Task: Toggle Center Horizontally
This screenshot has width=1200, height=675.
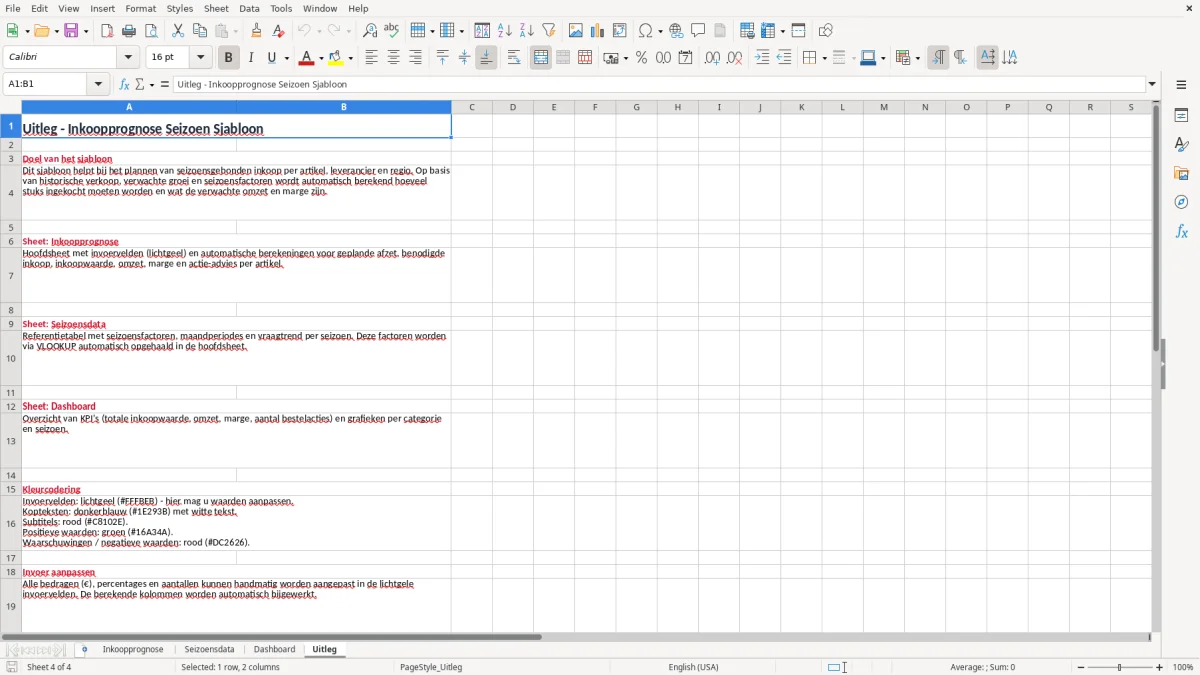Action: click(x=393, y=58)
